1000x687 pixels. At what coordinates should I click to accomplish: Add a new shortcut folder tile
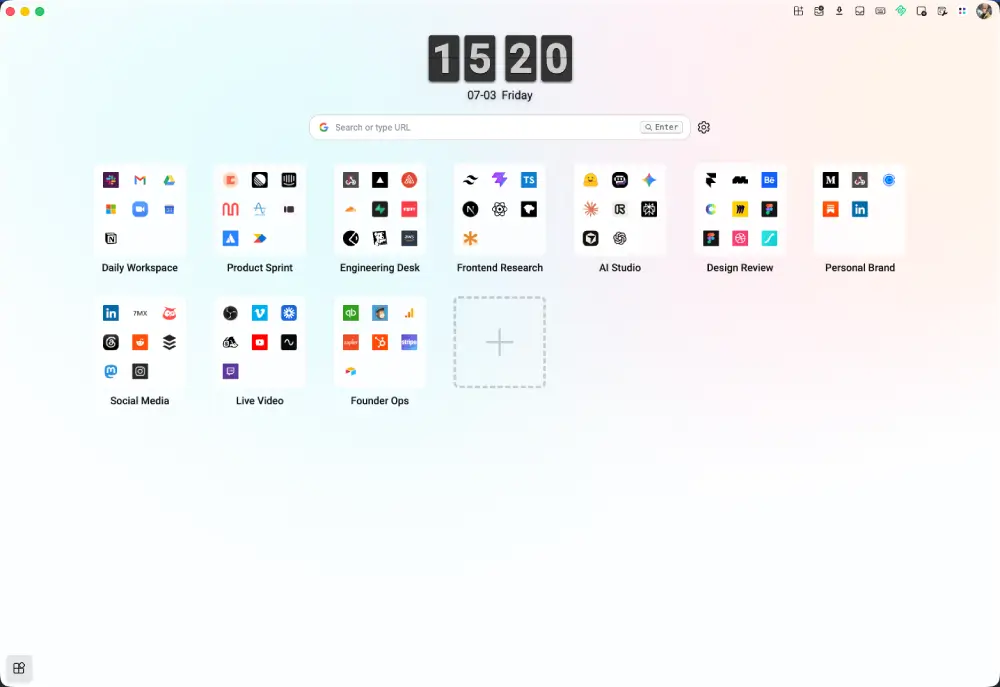500,343
